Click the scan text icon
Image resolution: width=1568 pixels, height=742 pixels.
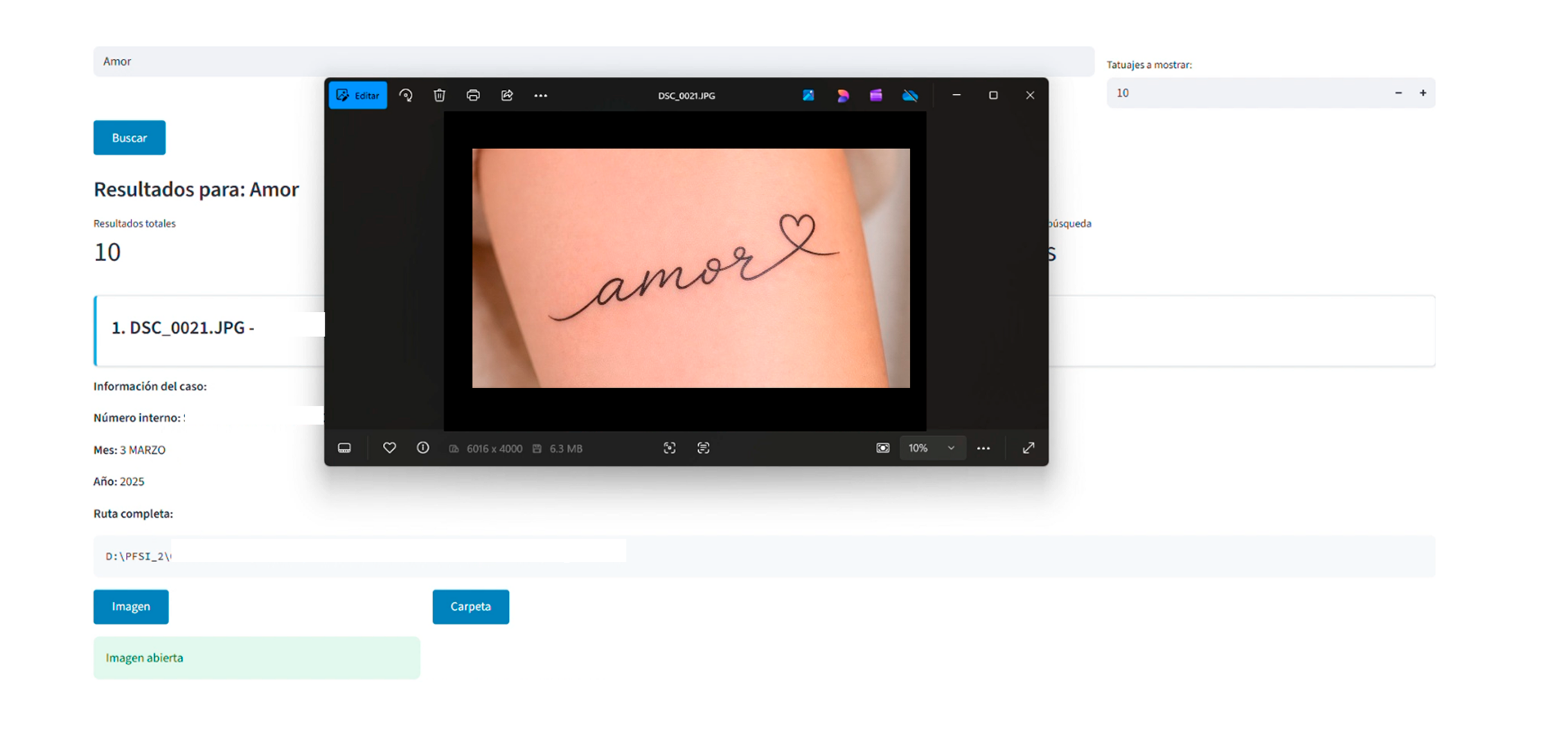click(x=704, y=448)
